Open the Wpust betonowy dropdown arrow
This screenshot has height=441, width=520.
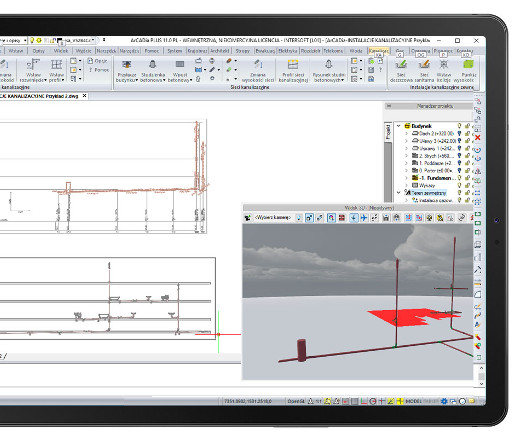[x=191, y=80]
